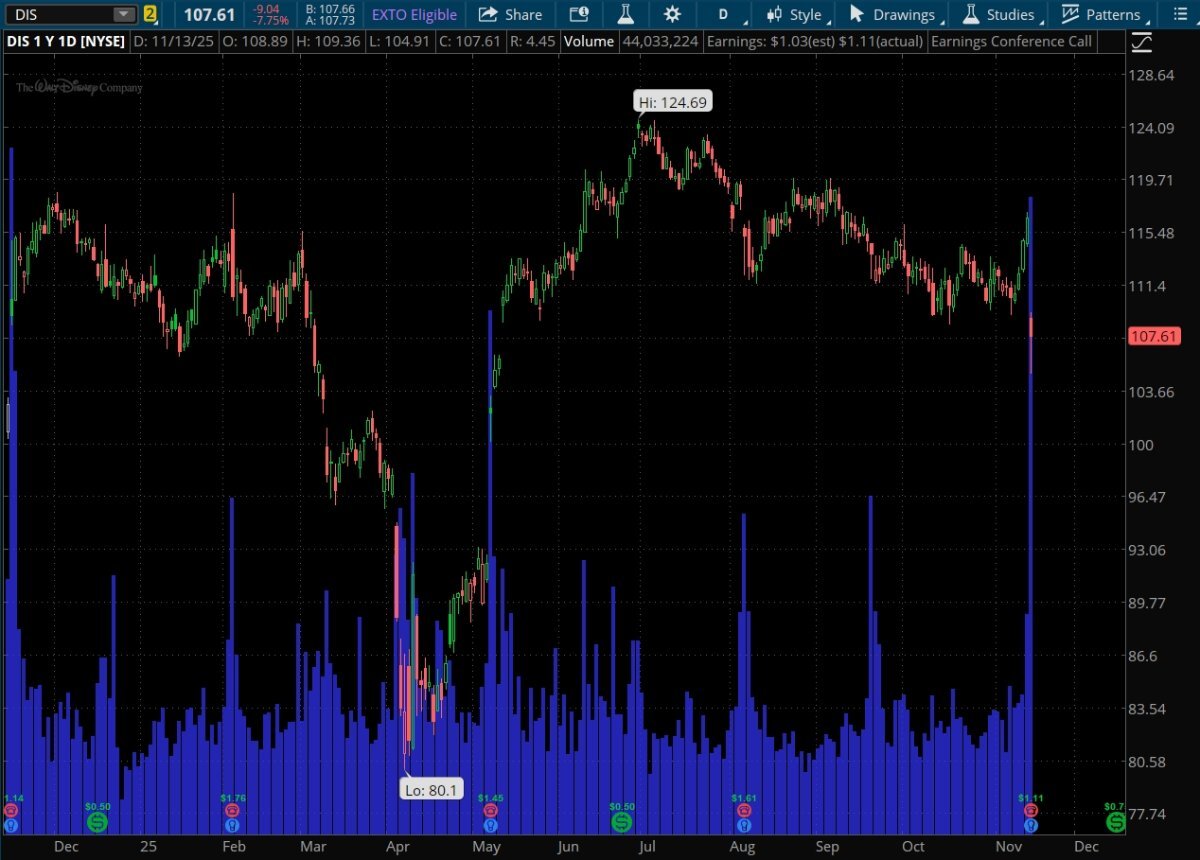Change the D timeframe aggregation button

coord(726,15)
